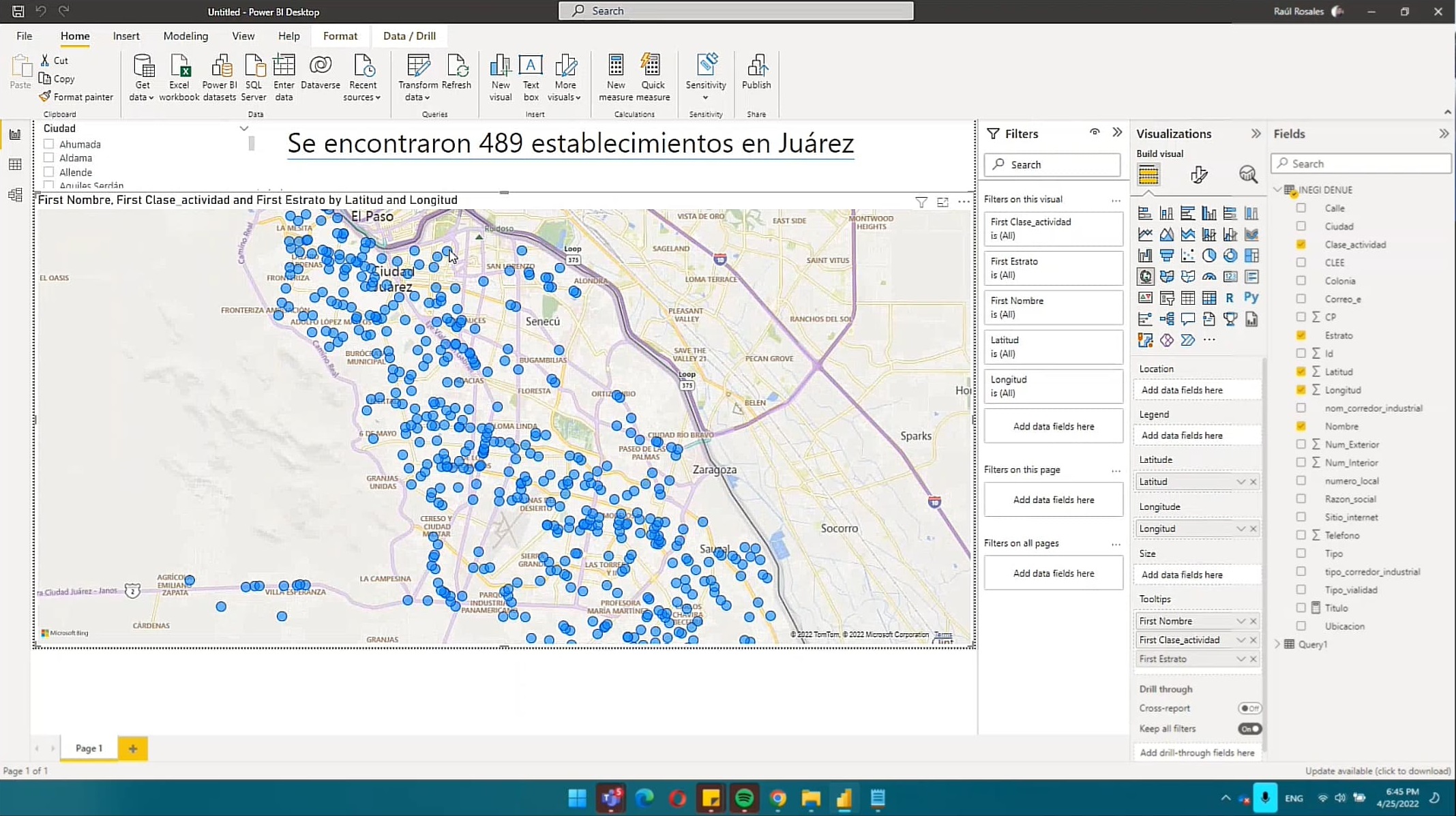Click the Copy button
Image resolution: width=1456 pixels, height=816 pixels.
[x=57, y=79]
